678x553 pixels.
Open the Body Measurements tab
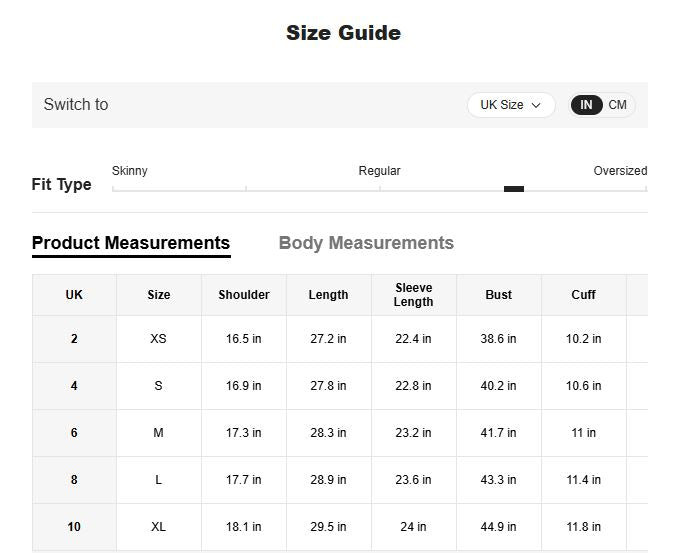point(366,243)
